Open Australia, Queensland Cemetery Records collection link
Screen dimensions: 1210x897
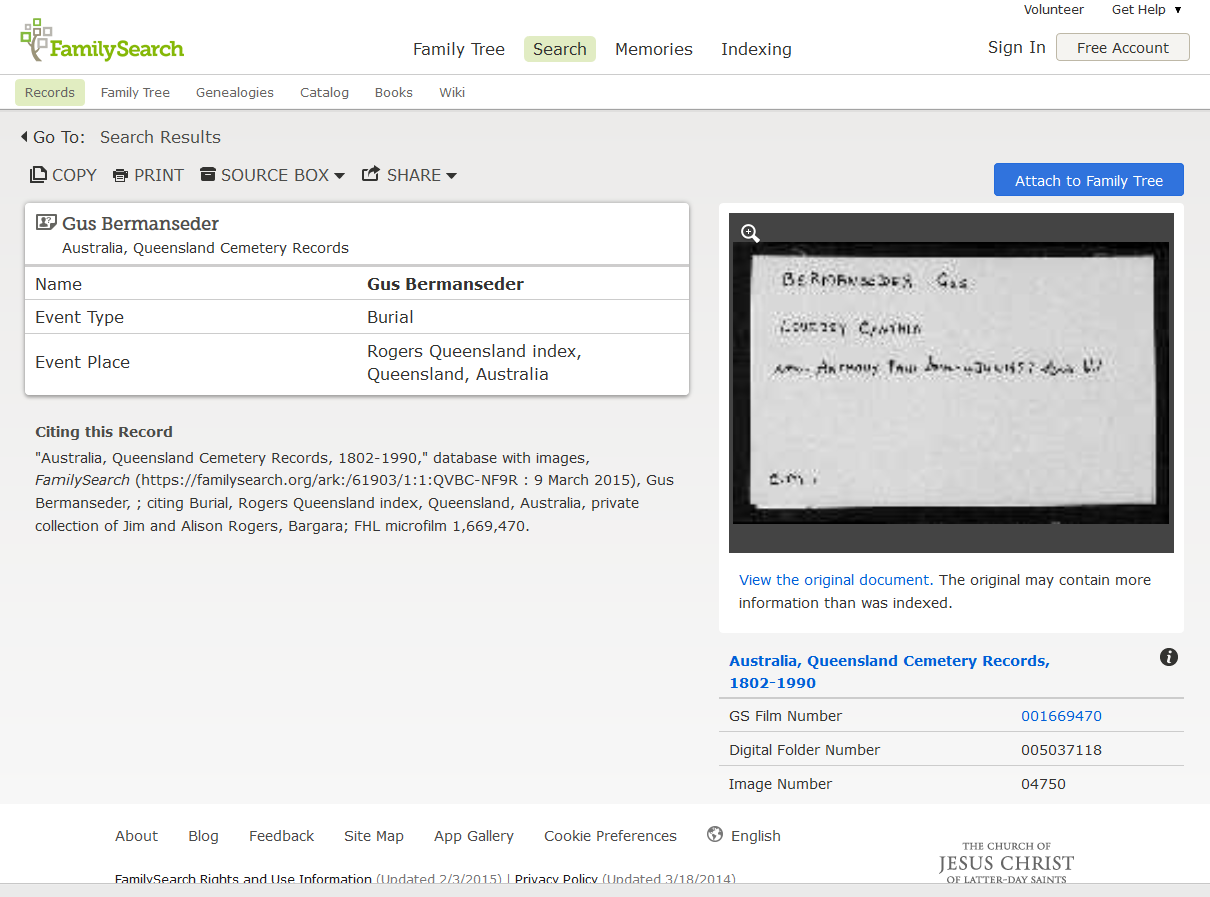(x=889, y=672)
